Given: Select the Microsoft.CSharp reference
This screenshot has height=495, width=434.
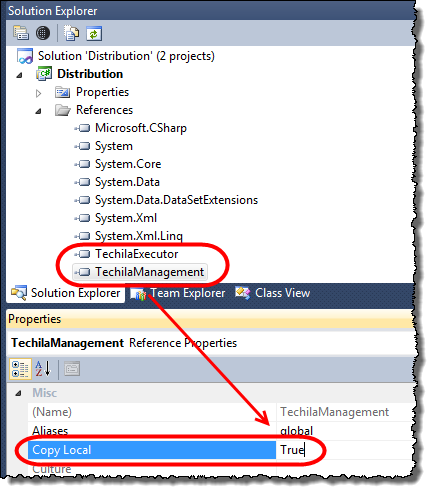Looking at the screenshot, I should [141, 128].
